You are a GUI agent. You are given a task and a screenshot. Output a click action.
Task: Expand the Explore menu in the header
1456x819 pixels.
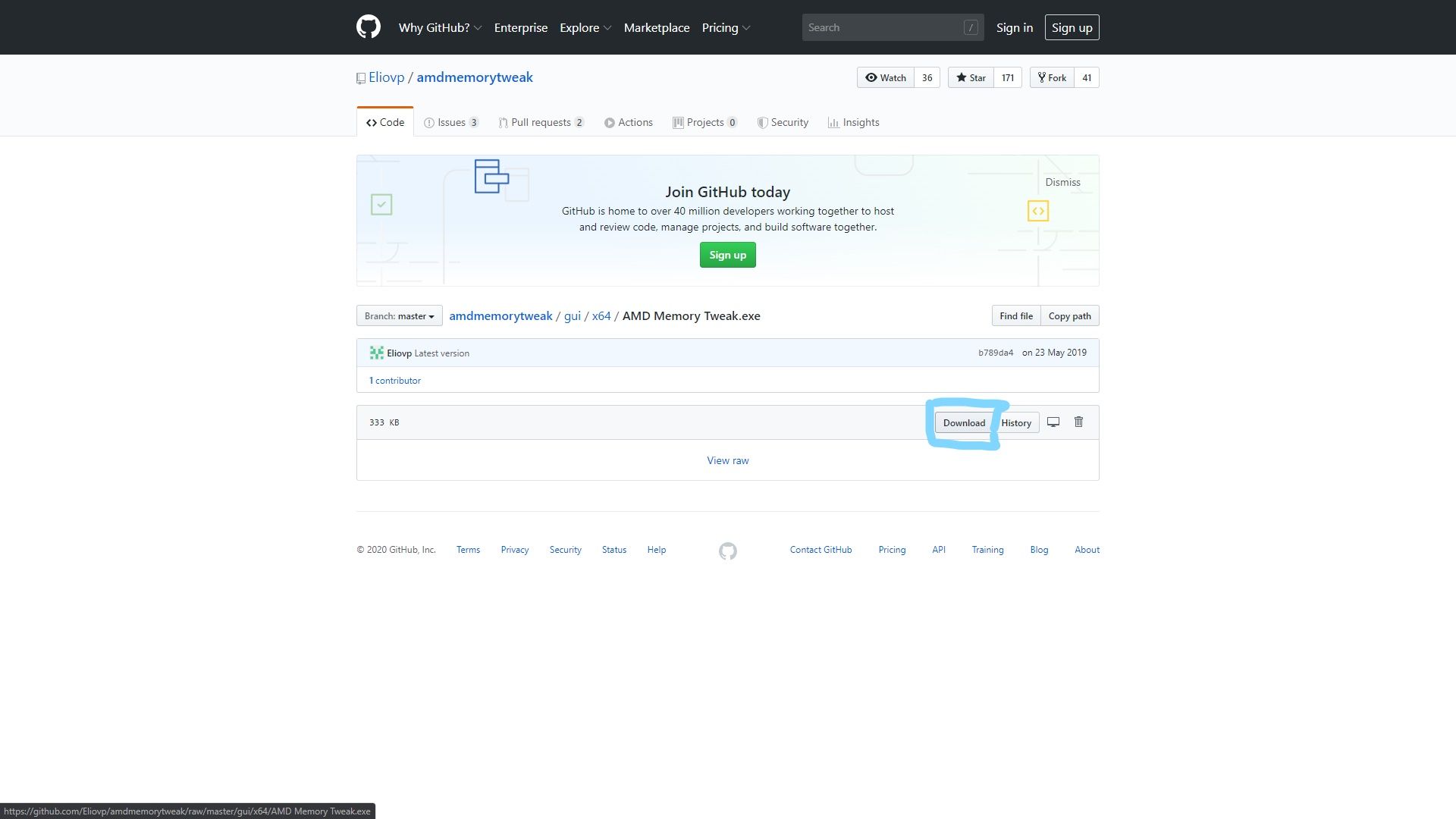click(x=585, y=27)
